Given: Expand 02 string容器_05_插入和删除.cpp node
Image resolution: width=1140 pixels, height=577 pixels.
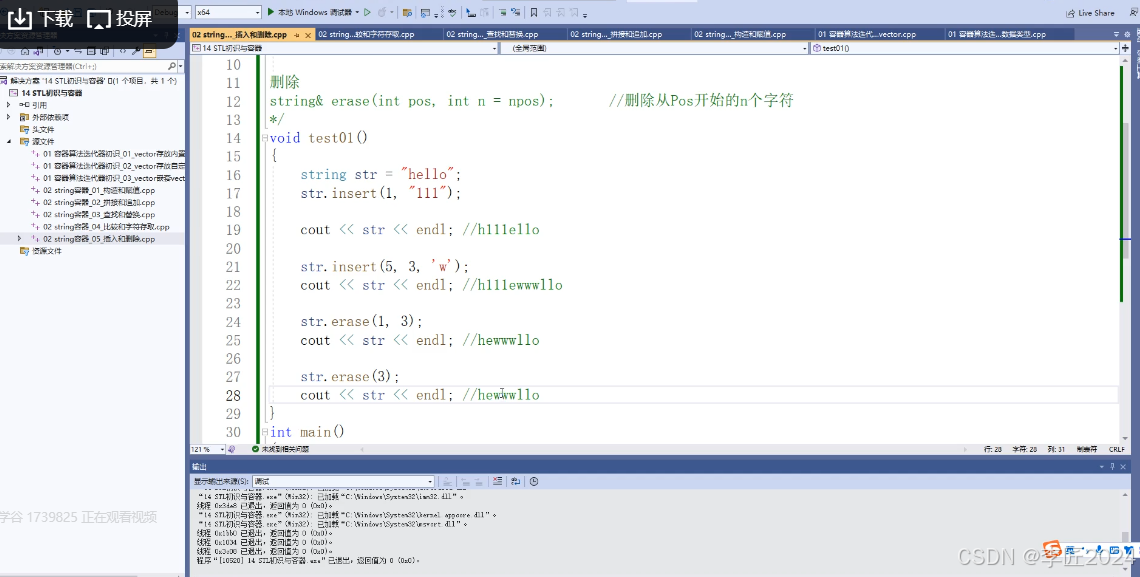Looking at the screenshot, I should coord(20,238).
